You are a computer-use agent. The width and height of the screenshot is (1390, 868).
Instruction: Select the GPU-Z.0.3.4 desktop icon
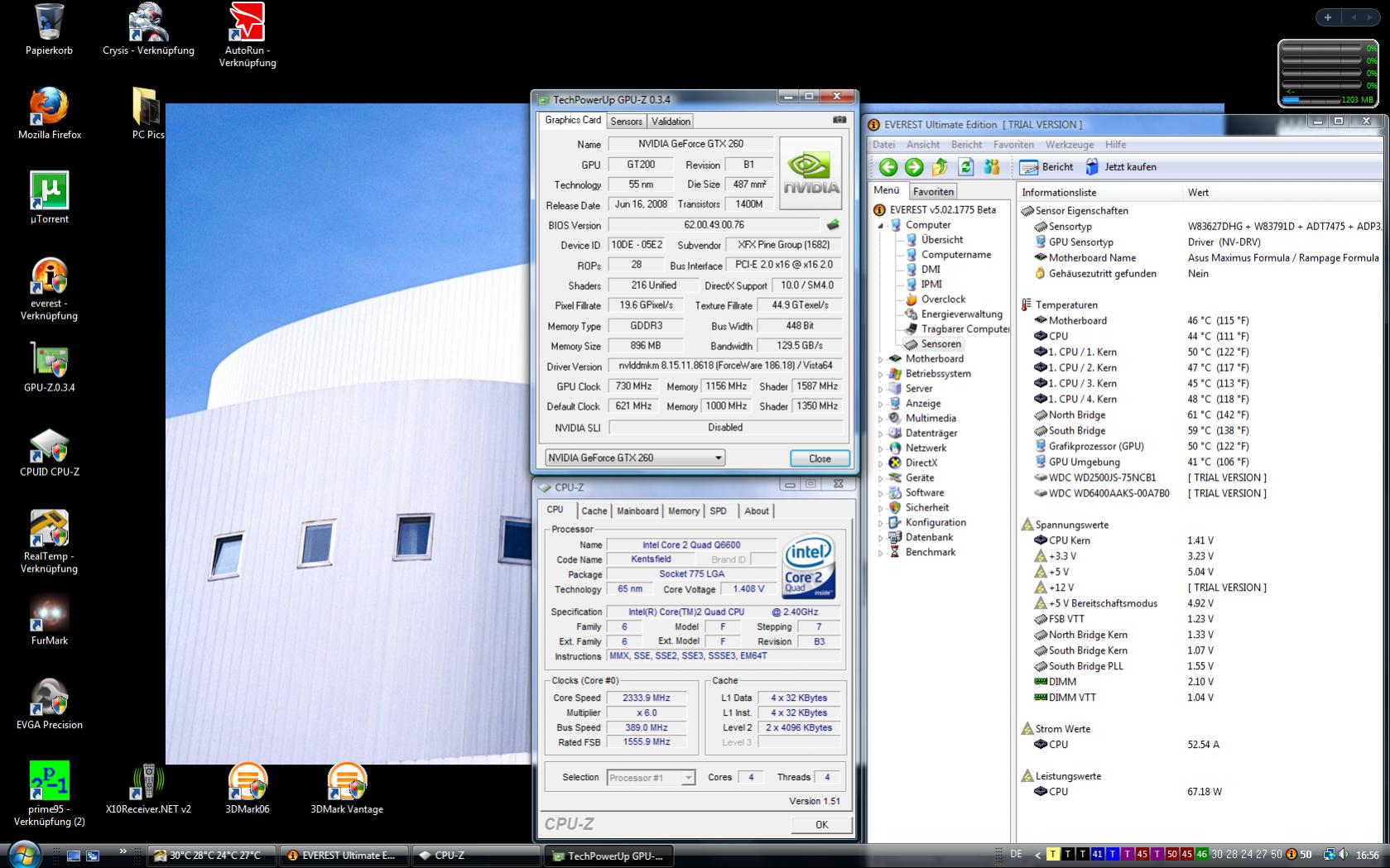pos(49,367)
